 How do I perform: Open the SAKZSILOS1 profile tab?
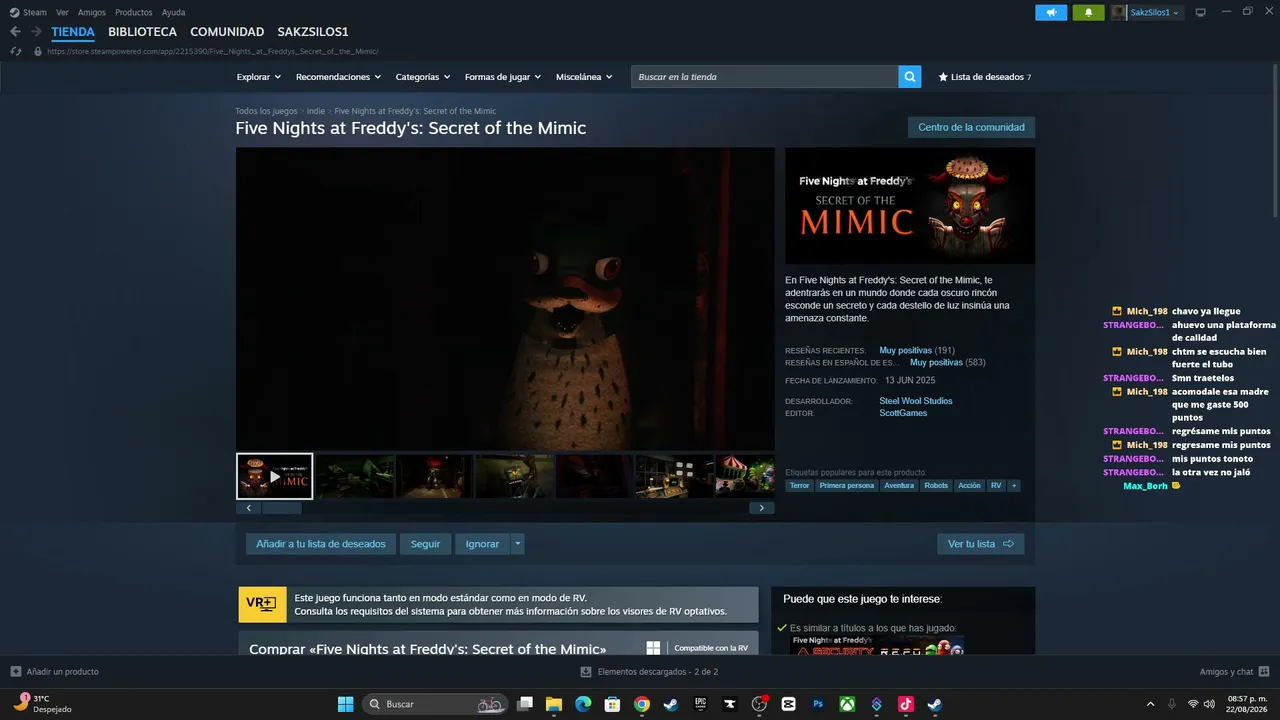pyautogui.click(x=313, y=32)
